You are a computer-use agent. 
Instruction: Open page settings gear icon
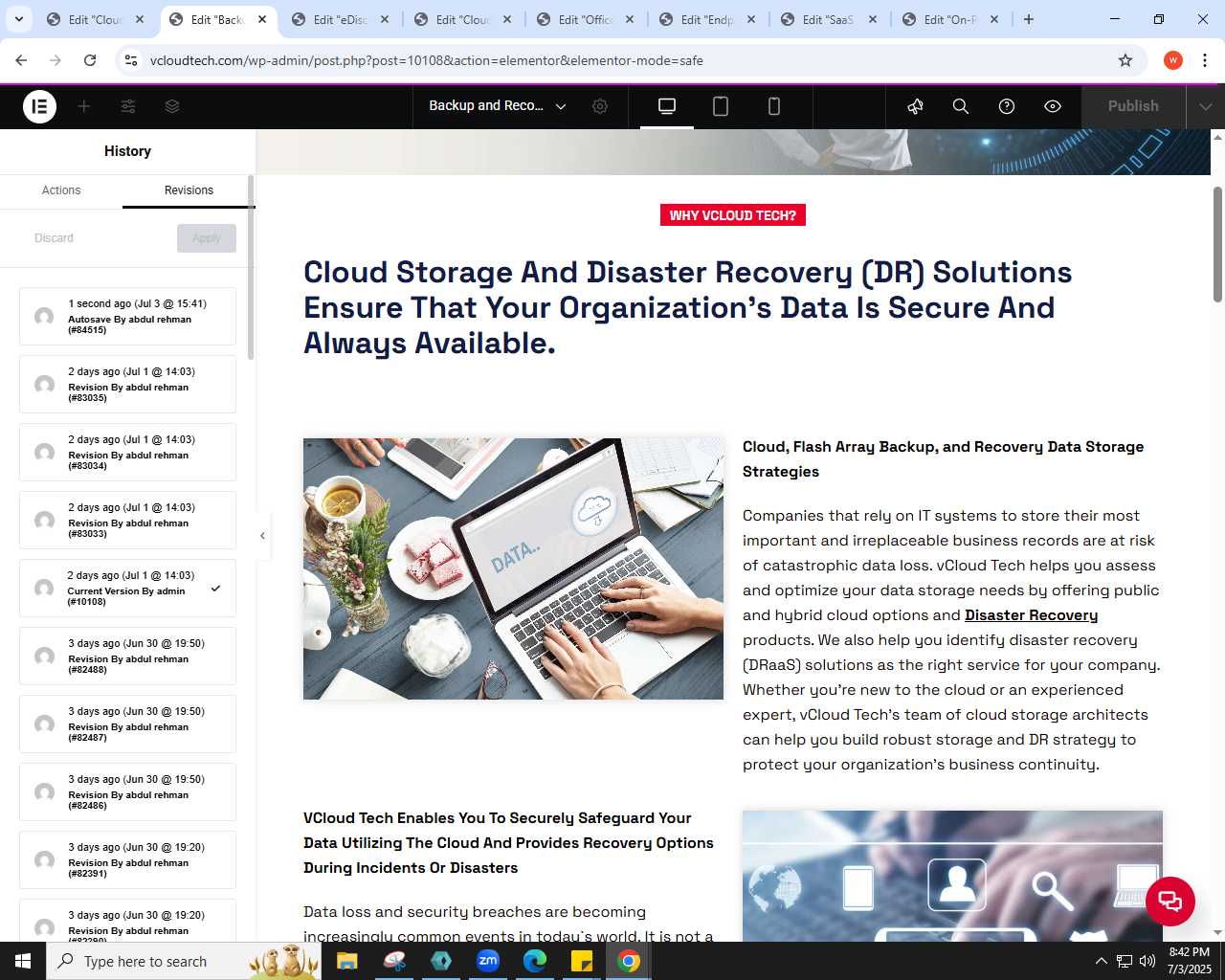(600, 106)
